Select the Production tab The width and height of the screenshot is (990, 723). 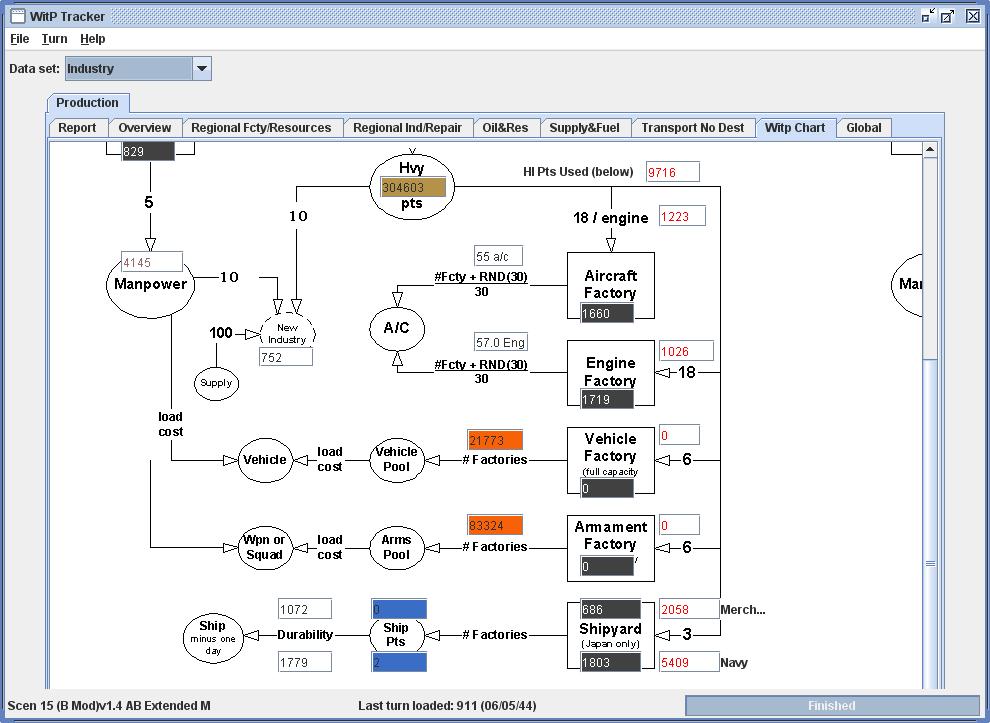tap(87, 102)
